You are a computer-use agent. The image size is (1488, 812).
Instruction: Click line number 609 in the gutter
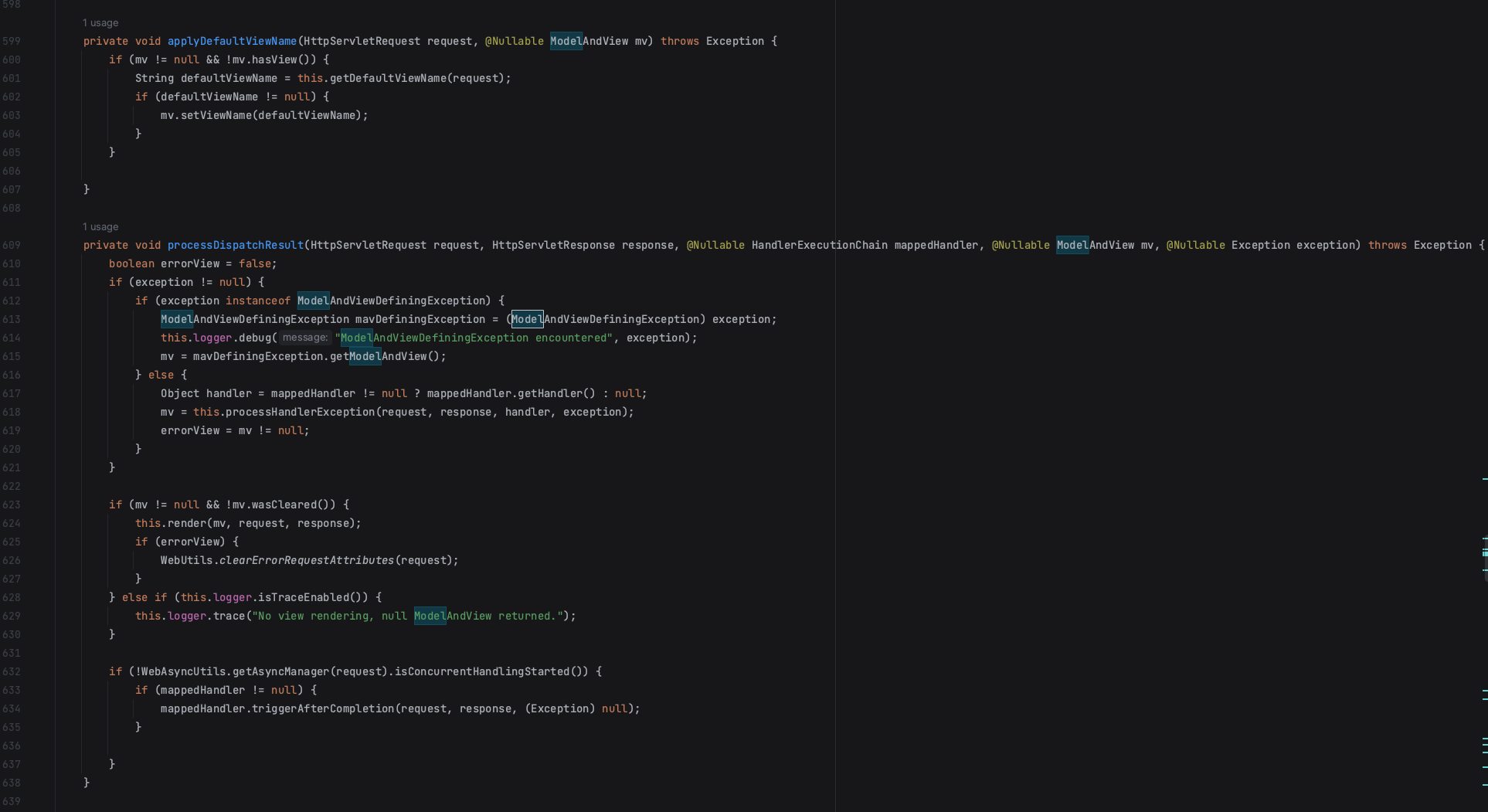pos(12,245)
